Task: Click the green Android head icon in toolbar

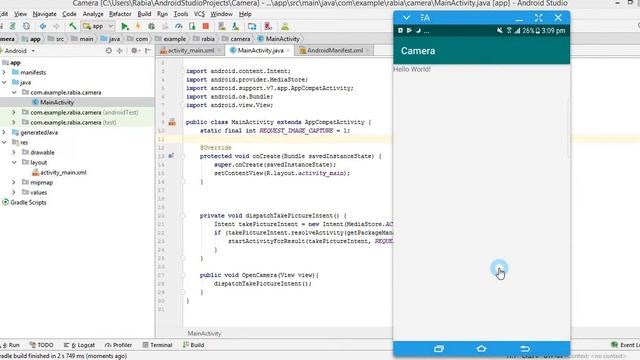Action: point(285,27)
